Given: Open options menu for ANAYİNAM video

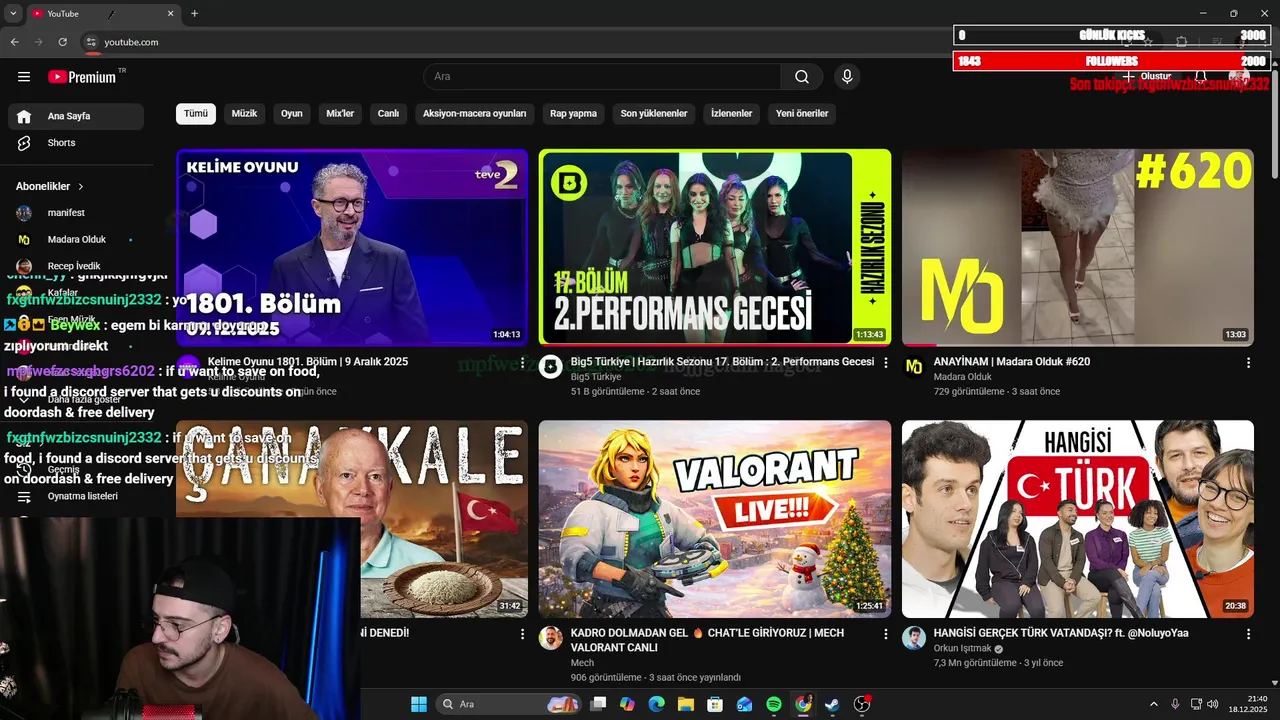Looking at the screenshot, I should 1248,363.
